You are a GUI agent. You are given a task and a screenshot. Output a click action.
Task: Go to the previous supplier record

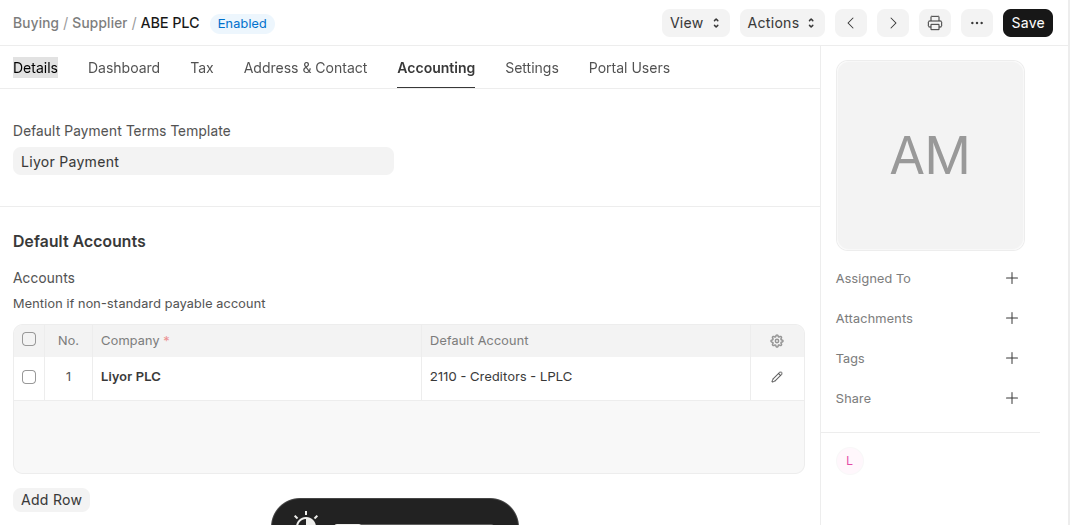pyautogui.click(x=850, y=23)
